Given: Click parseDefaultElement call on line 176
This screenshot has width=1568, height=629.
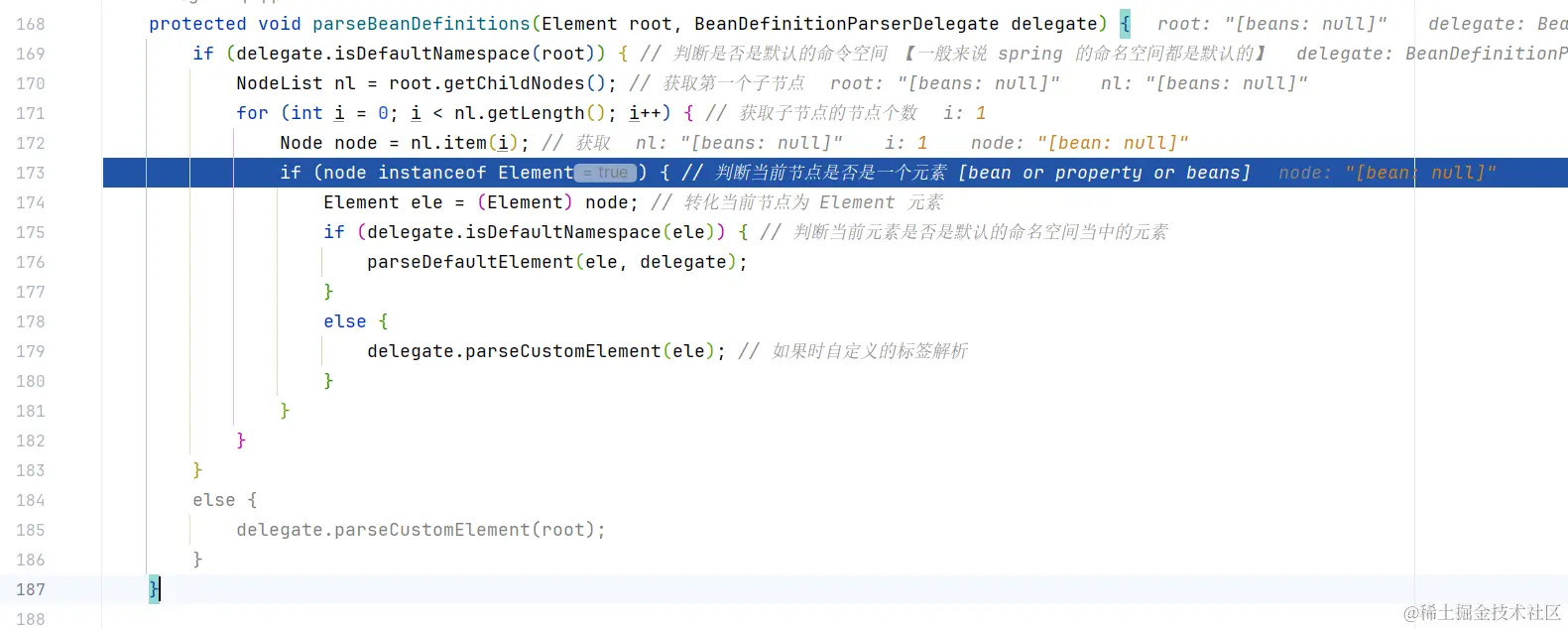Looking at the screenshot, I should coord(470,262).
